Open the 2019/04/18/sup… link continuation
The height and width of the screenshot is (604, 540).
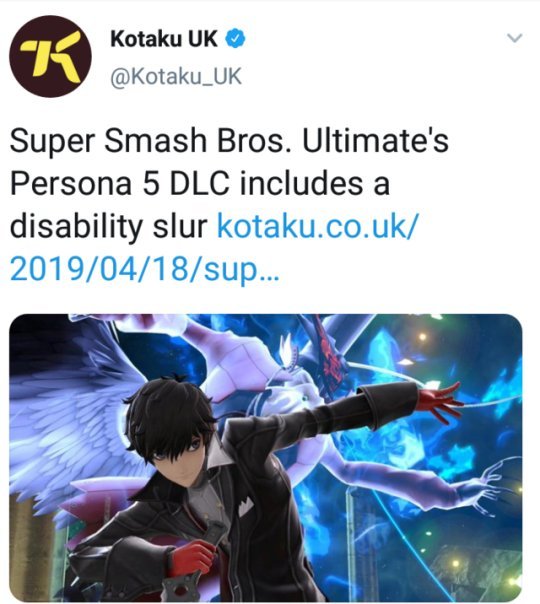pyautogui.click(x=143, y=269)
